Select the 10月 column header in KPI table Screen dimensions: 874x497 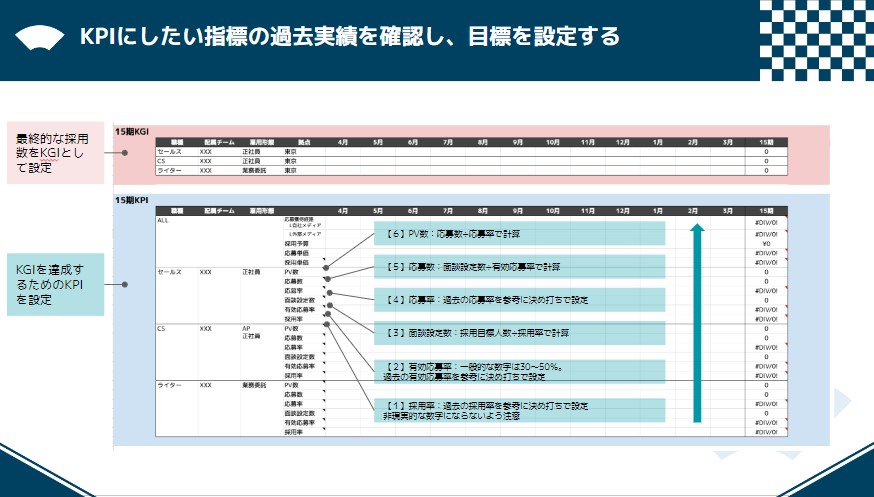[x=552, y=211]
